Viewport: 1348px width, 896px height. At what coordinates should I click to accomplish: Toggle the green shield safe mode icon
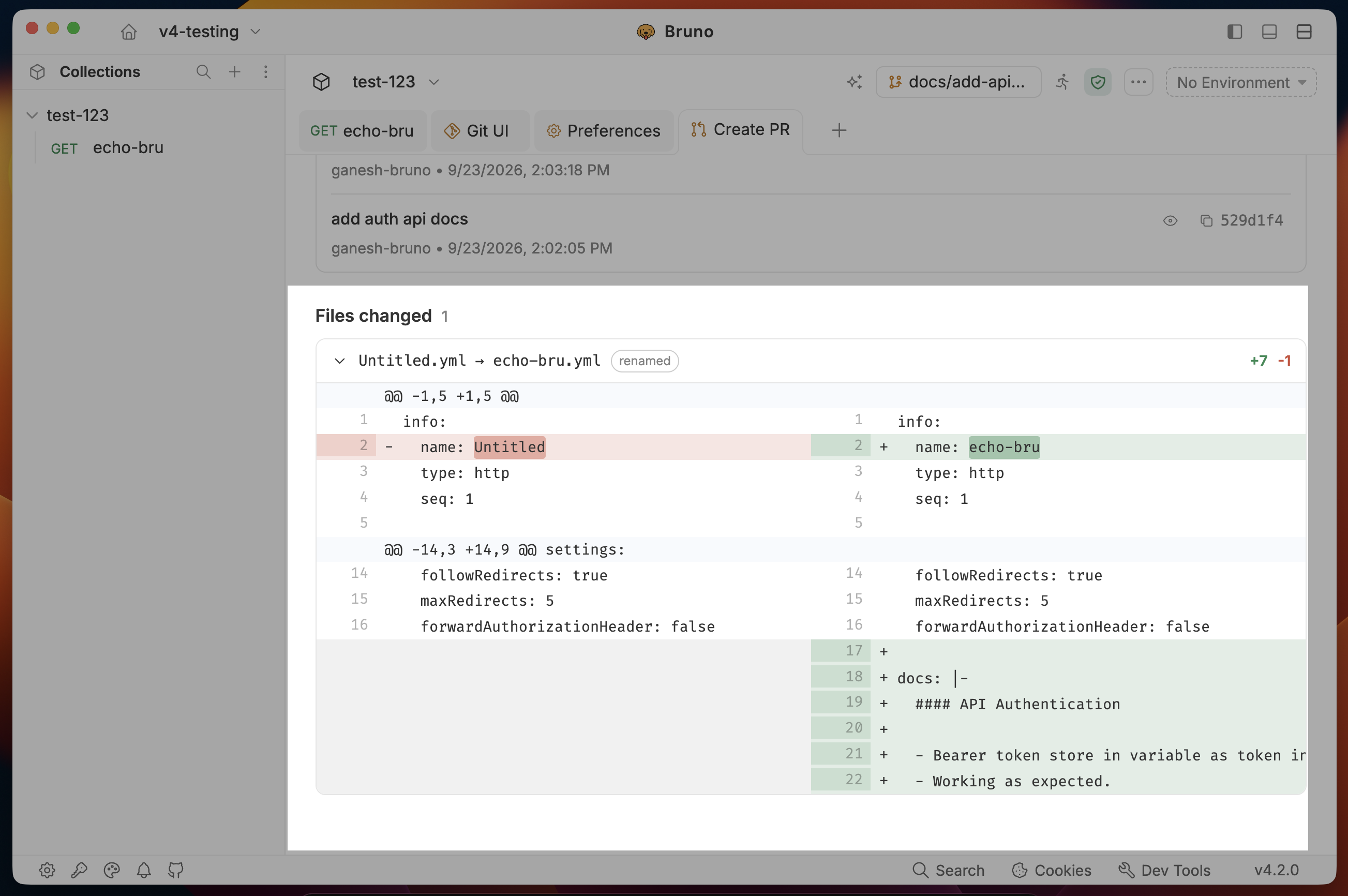coord(1098,82)
